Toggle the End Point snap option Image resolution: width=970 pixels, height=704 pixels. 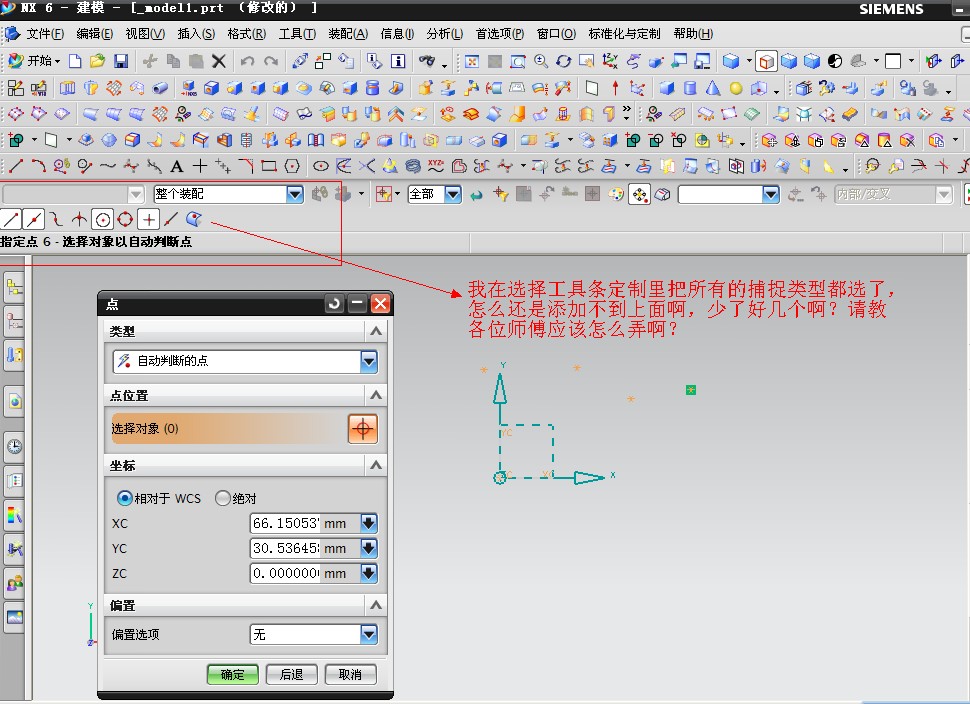(11, 219)
